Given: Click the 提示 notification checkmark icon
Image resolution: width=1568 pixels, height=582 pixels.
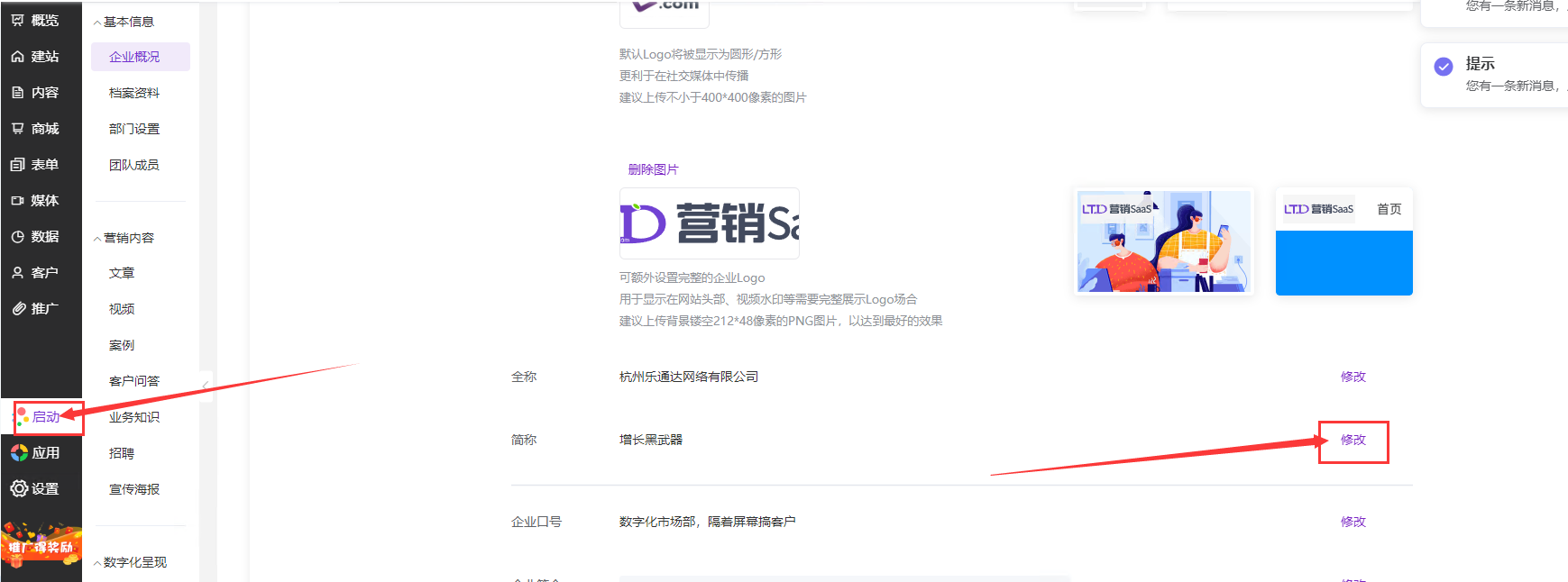Looking at the screenshot, I should pyautogui.click(x=1444, y=67).
